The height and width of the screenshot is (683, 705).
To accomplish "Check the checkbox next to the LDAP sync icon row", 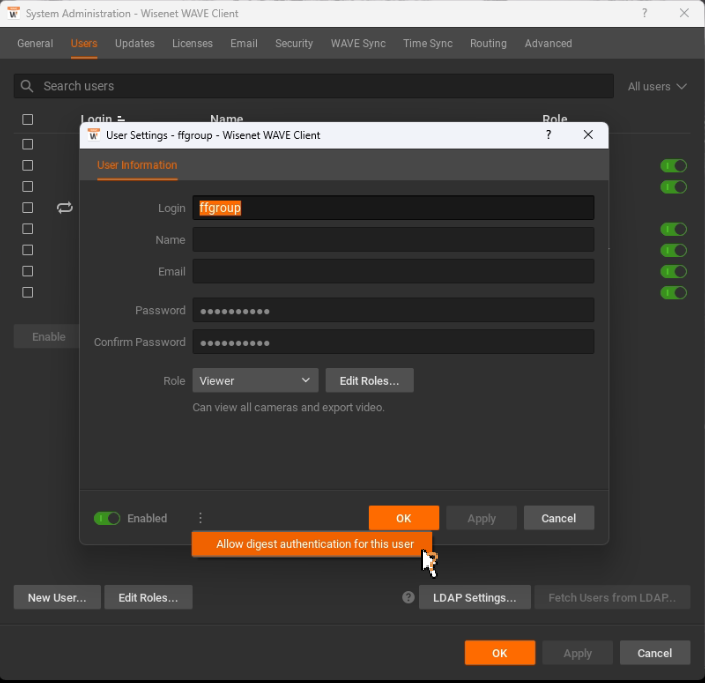I will pyautogui.click(x=27, y=208).
